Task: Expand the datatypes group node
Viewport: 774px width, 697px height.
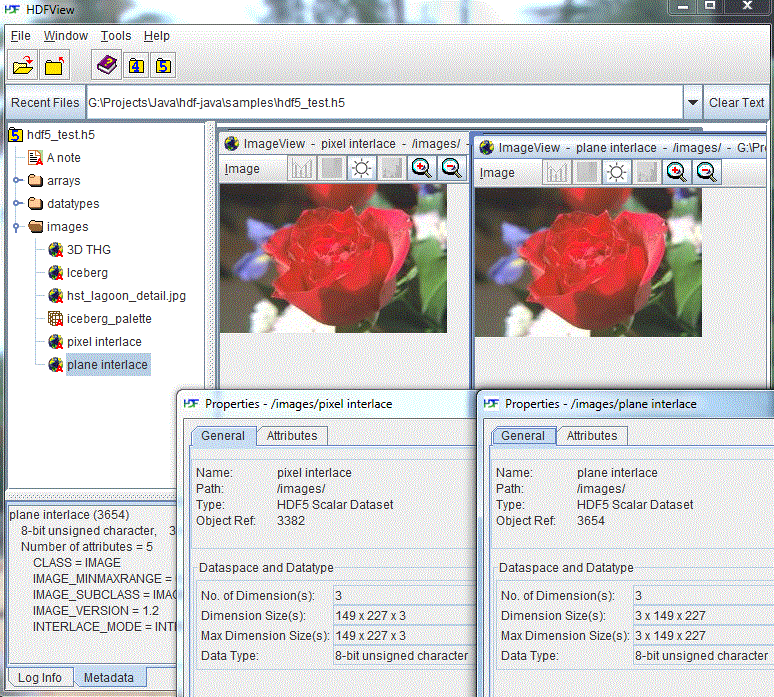Action: 17,204
